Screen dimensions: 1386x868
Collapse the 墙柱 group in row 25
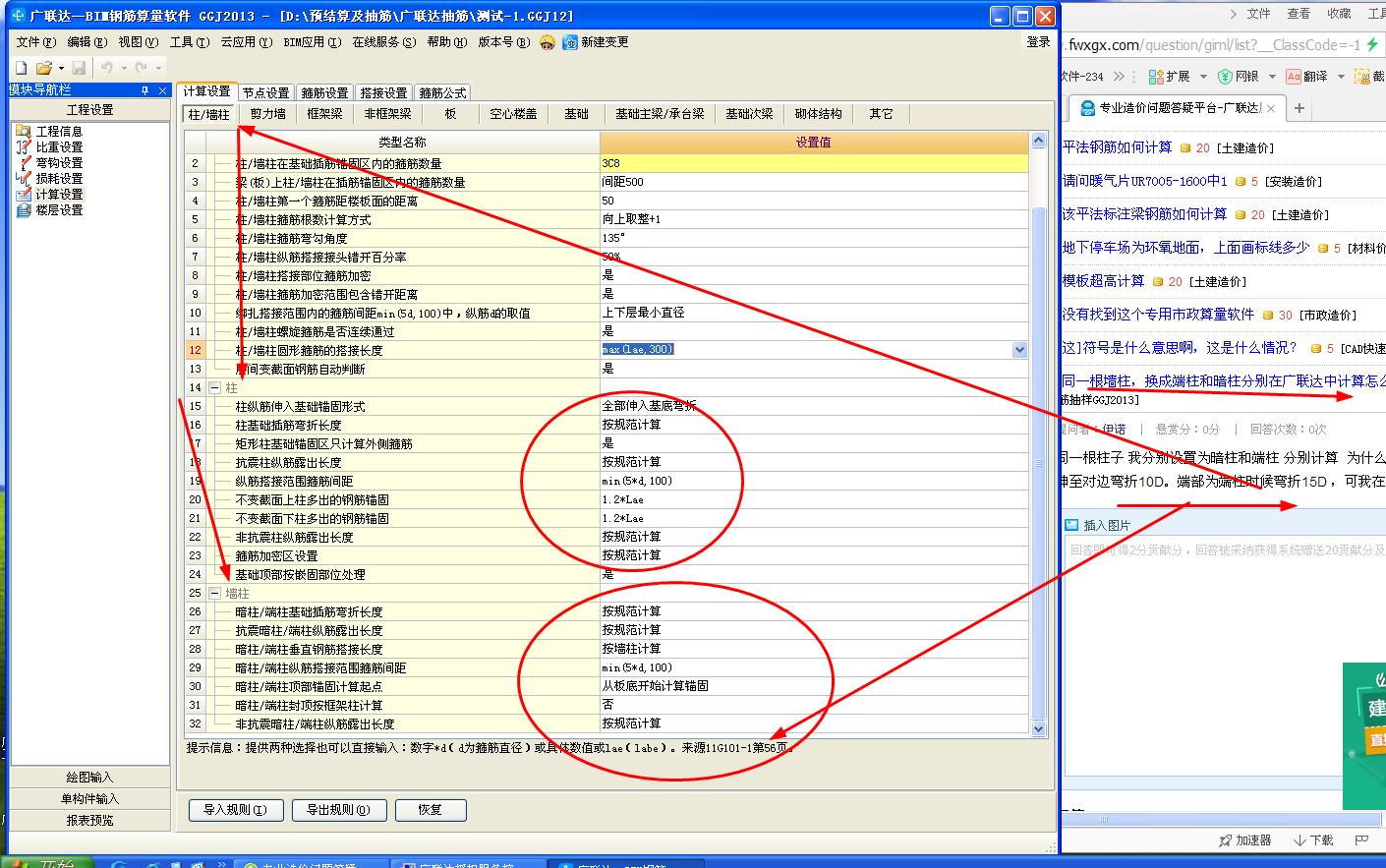pos(214,594)
